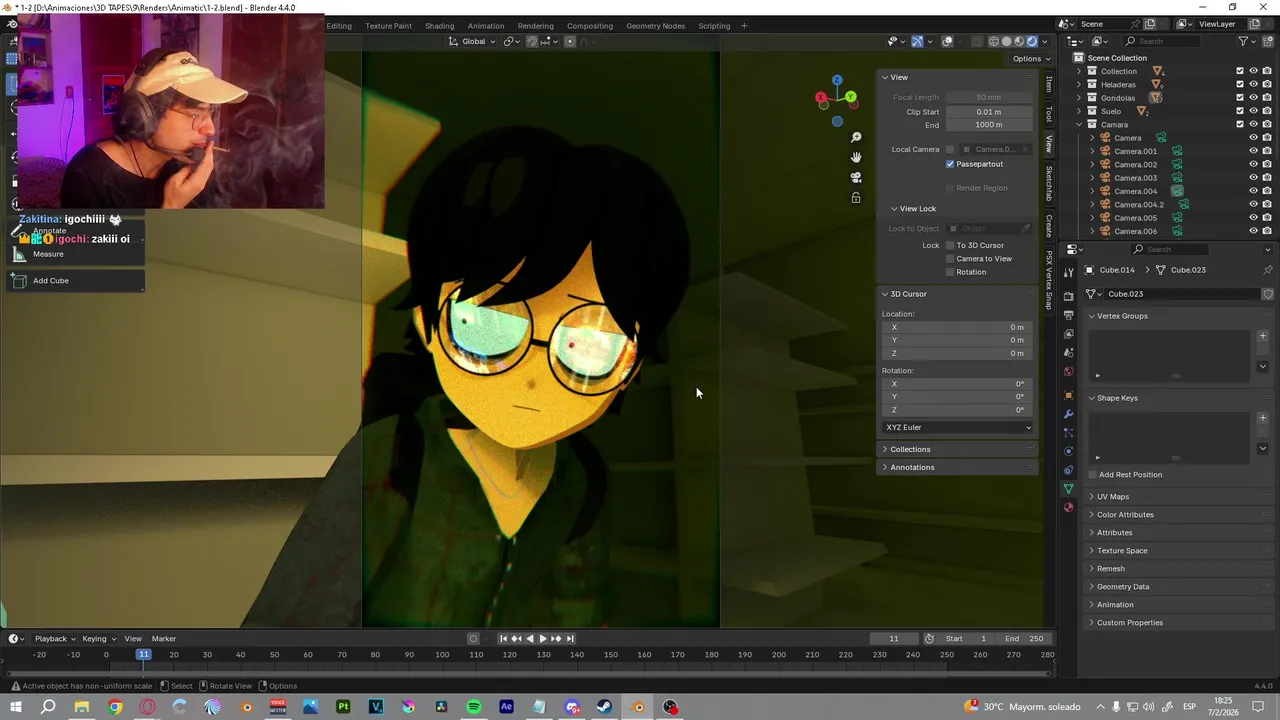Click the lock camera to view padlock icon
This screenshot has height=720, width=1280.
[x=856, y=198]
